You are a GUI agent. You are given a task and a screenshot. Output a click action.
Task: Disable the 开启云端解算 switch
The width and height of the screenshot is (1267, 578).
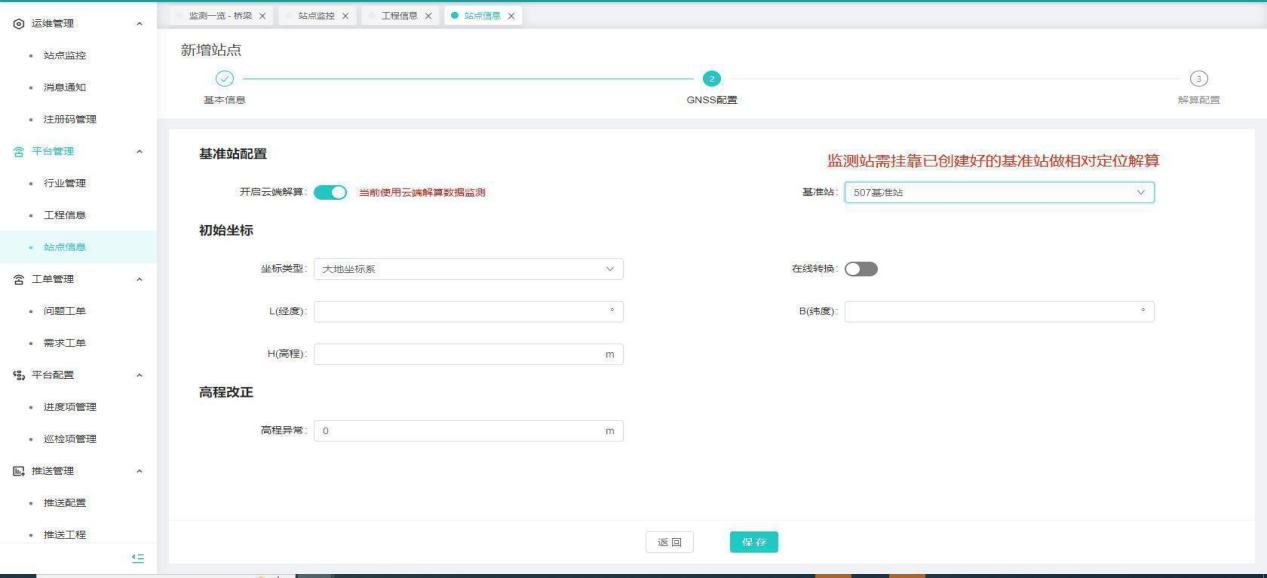(x=330, y=193)
